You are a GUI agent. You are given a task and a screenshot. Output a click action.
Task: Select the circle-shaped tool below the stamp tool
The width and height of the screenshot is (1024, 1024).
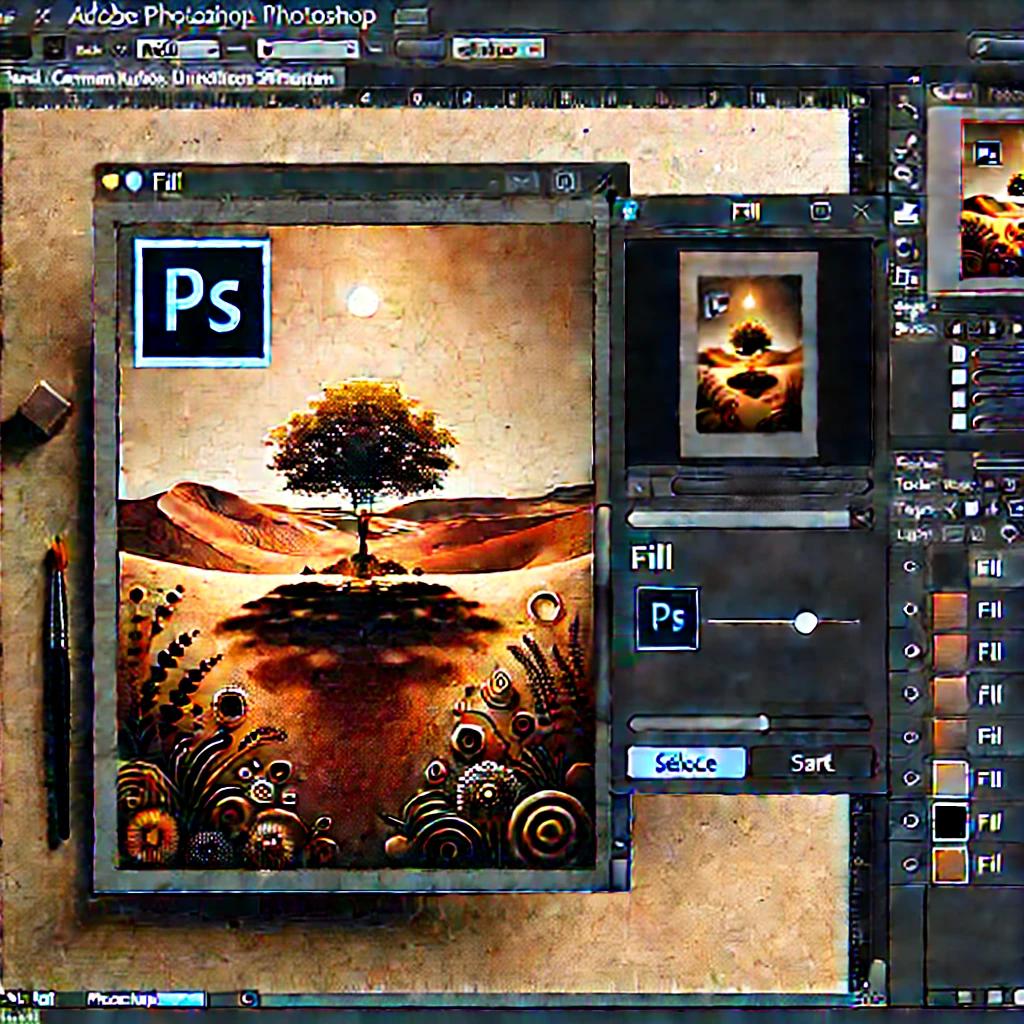(906, 248)
